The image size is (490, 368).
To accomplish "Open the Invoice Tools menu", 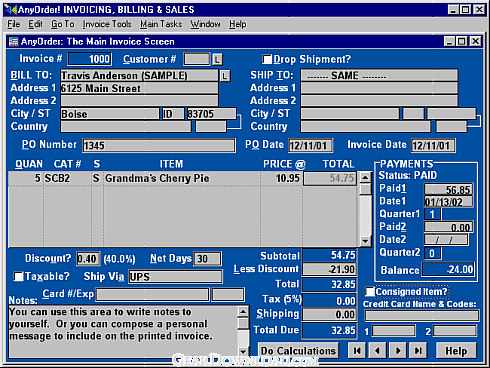I will pos(107,24).
